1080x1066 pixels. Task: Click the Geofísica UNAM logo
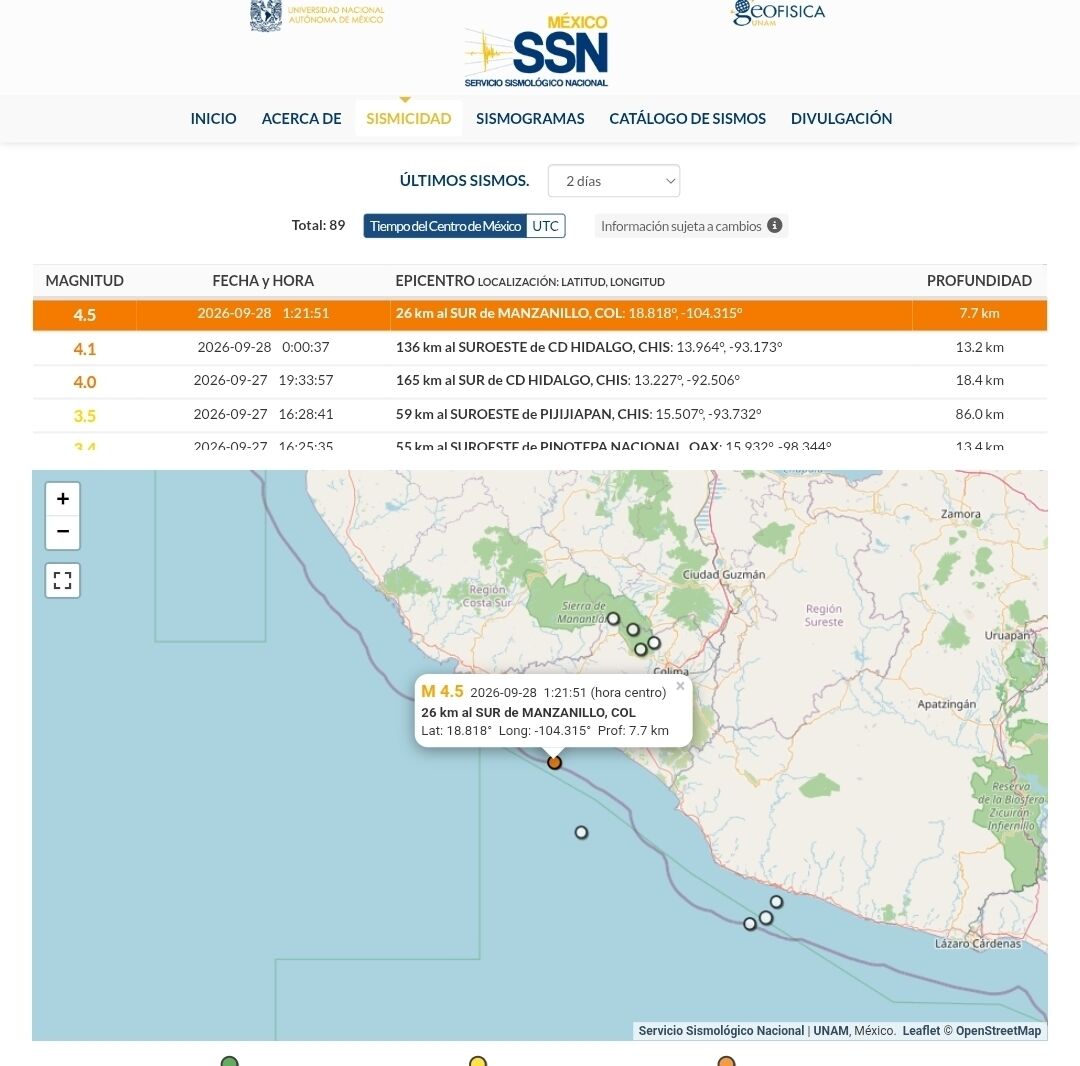778,12
